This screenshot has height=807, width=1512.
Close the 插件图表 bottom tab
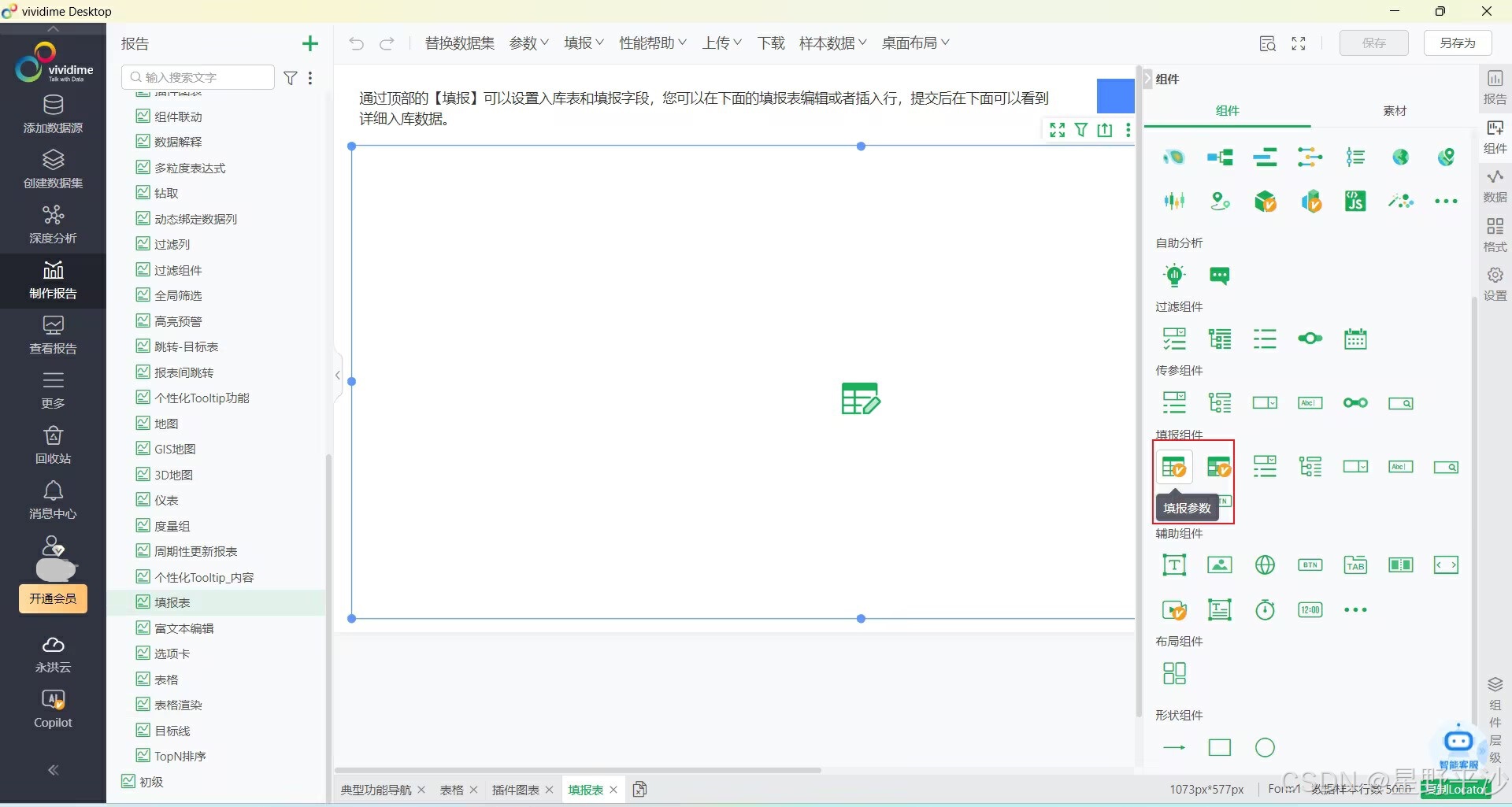click(x=550, y=790)
